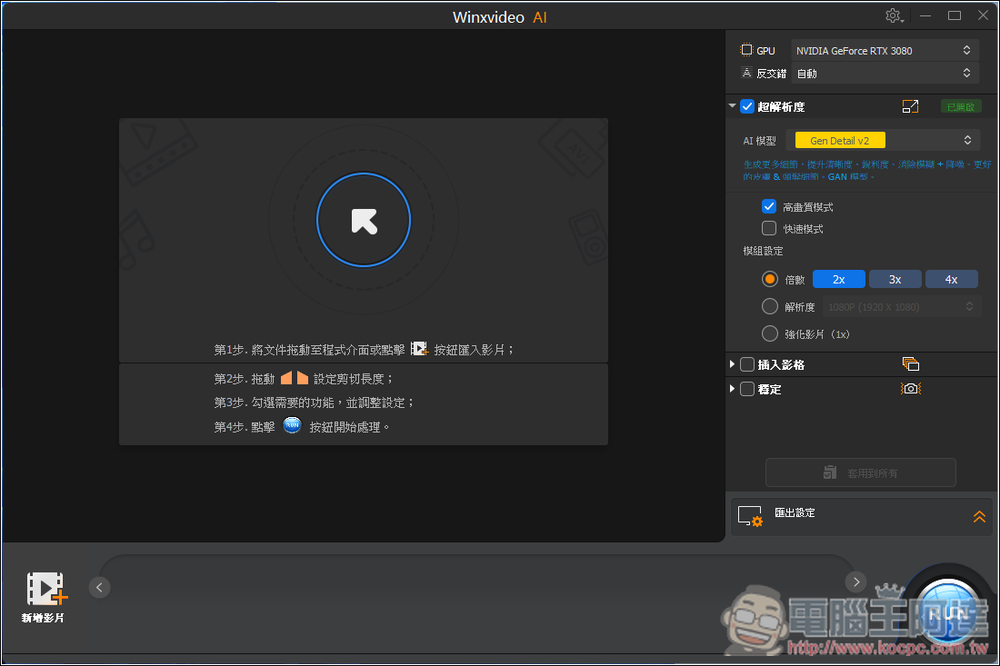Click the 穩定 stabilization camera icon
1000x666 pixels.
point(911,388)
